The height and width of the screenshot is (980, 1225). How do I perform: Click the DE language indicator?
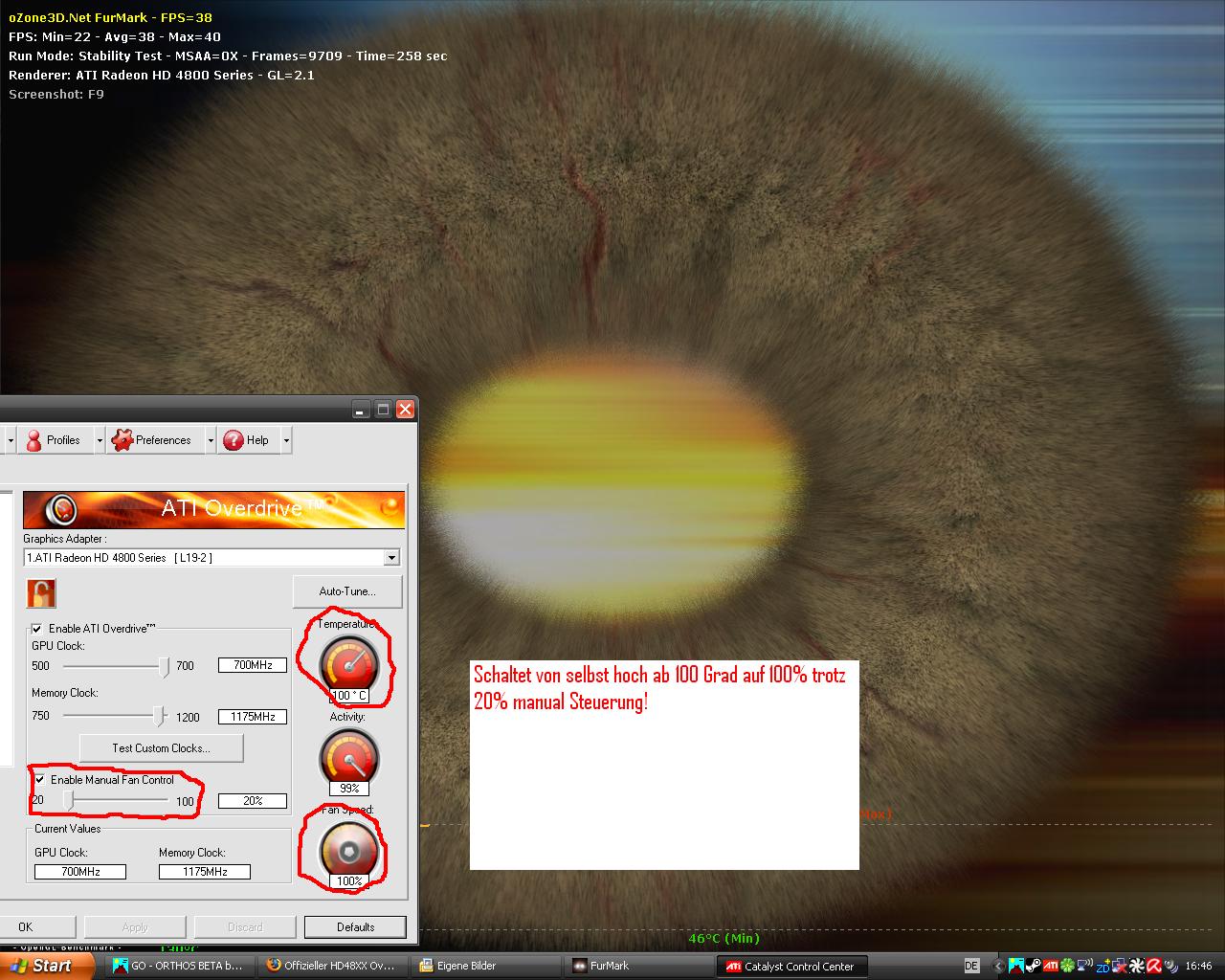(972, 966)
